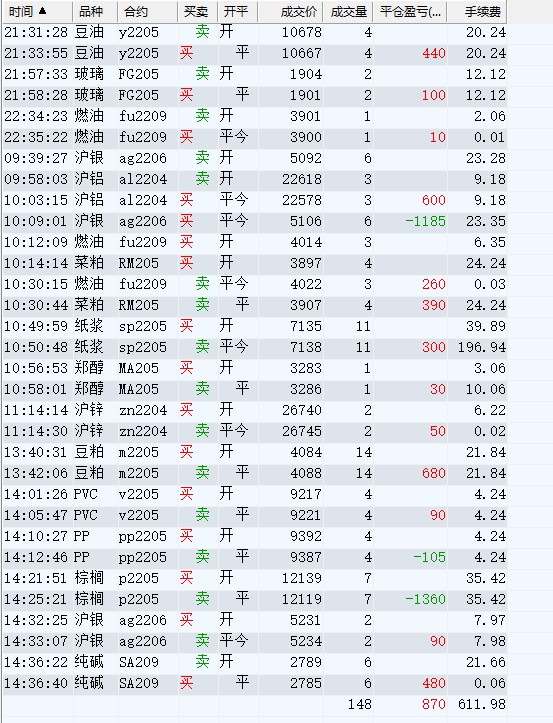Click price 26740 in zn2204 row
The width and height of the screenshot is (553, 723).
coord(302,410)
